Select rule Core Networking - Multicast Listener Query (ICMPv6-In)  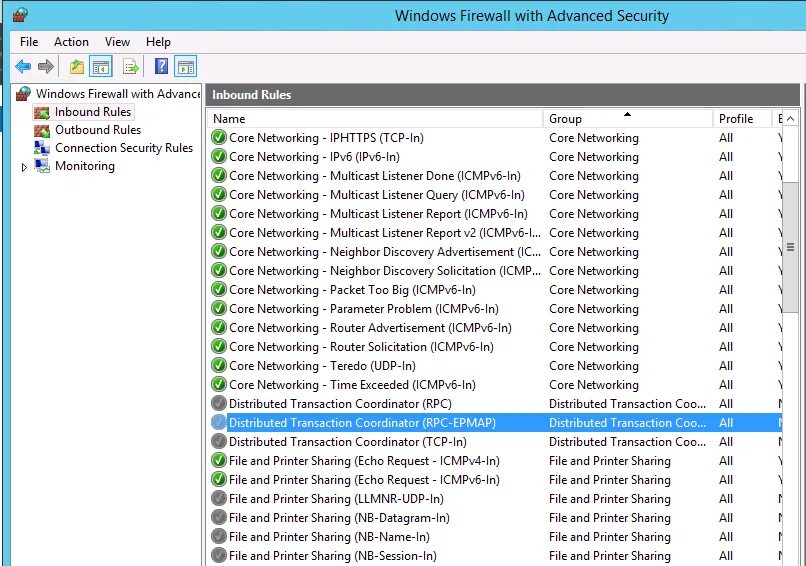point(377,195)
